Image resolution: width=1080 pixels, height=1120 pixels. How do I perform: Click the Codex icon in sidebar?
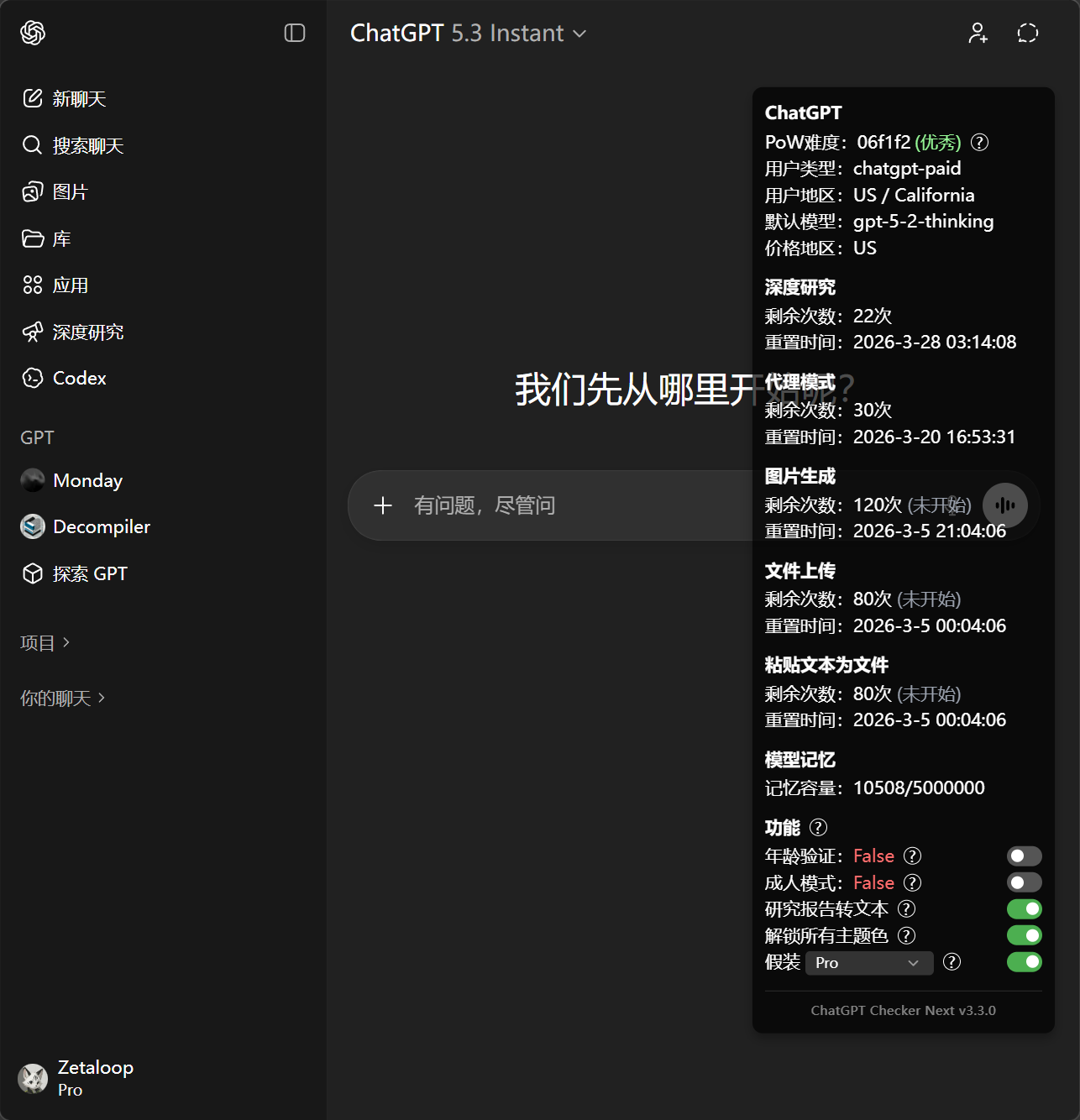32,378
